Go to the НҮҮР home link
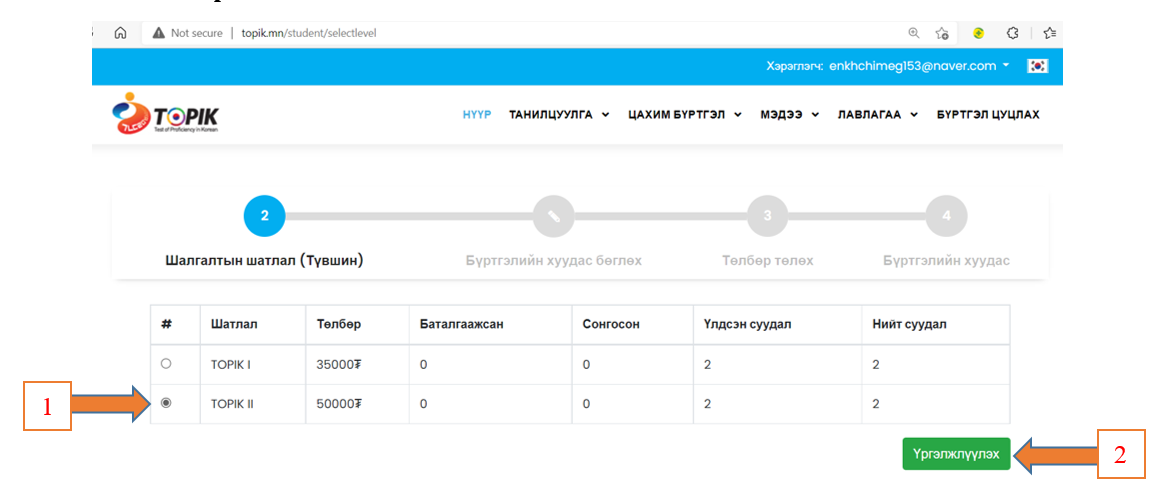The image size is (1164, 497). 476,115
